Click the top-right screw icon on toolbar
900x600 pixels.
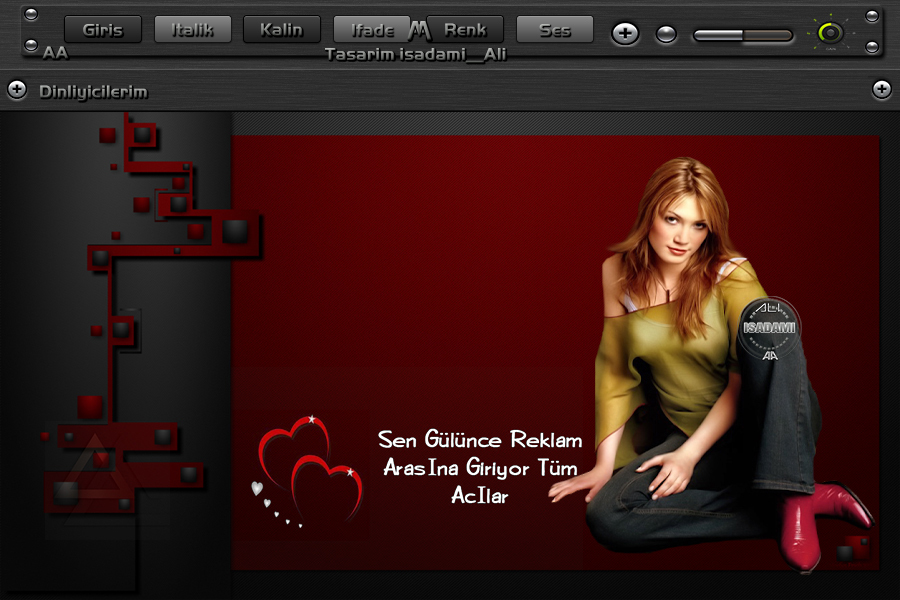(x=872, y=16)
